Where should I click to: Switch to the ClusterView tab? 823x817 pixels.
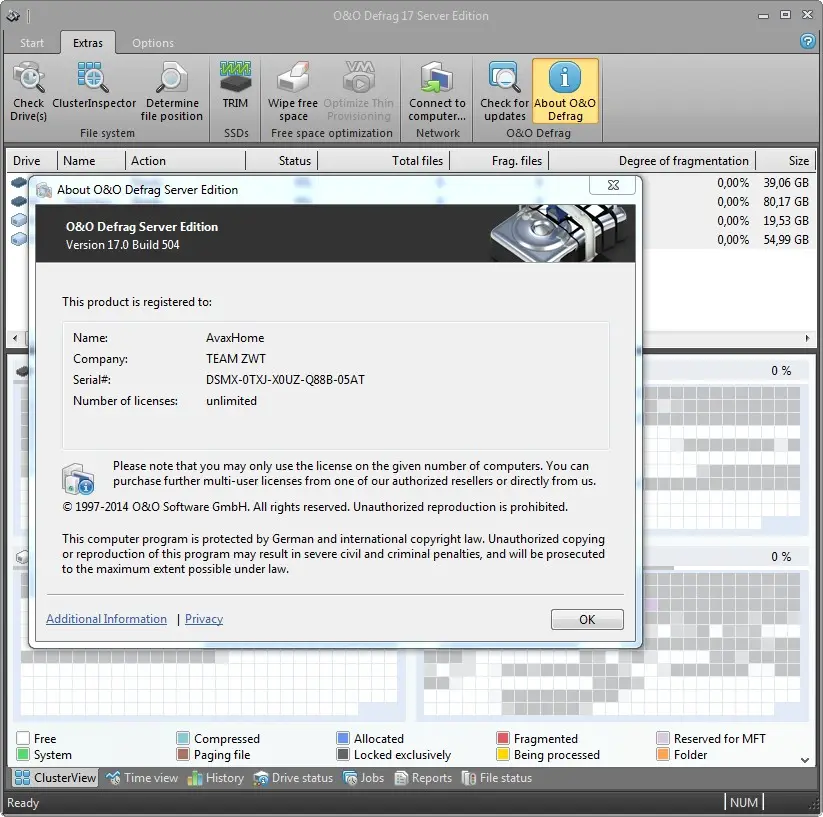coord(55,778)
